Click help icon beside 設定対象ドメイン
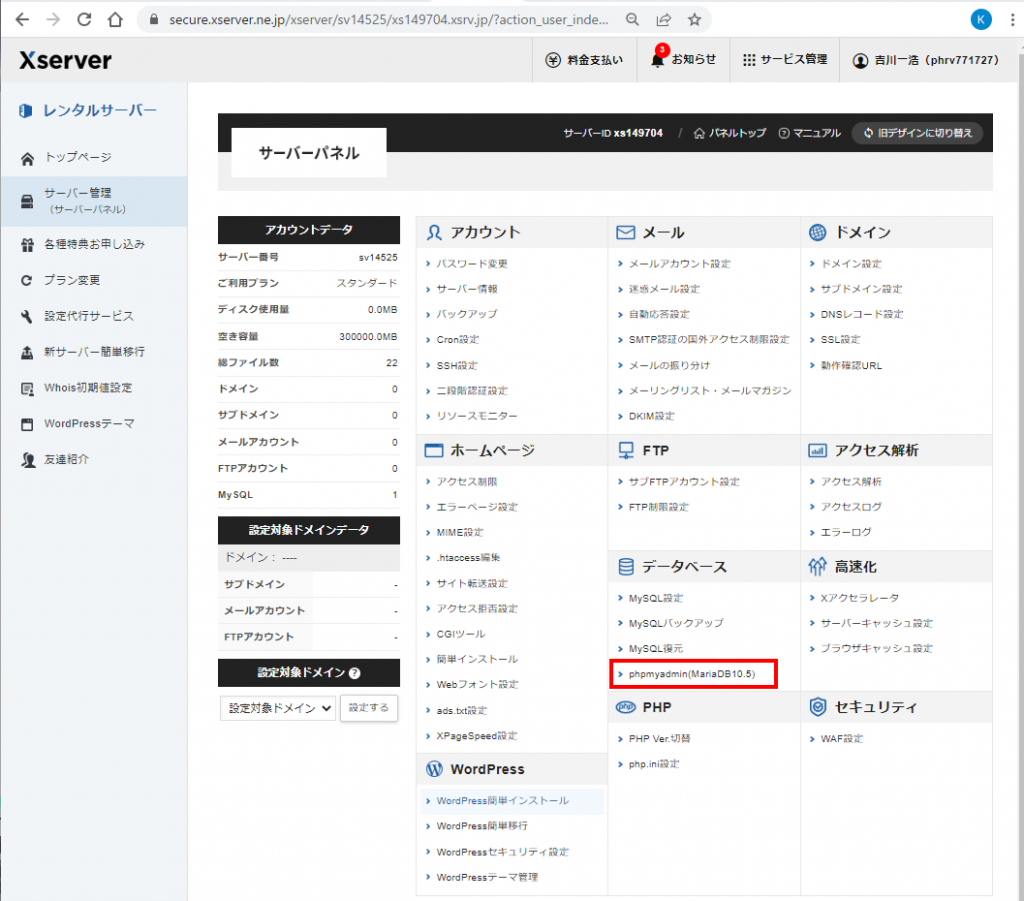Viewport: 1024px width, 901px height. (x=355, y=673)
